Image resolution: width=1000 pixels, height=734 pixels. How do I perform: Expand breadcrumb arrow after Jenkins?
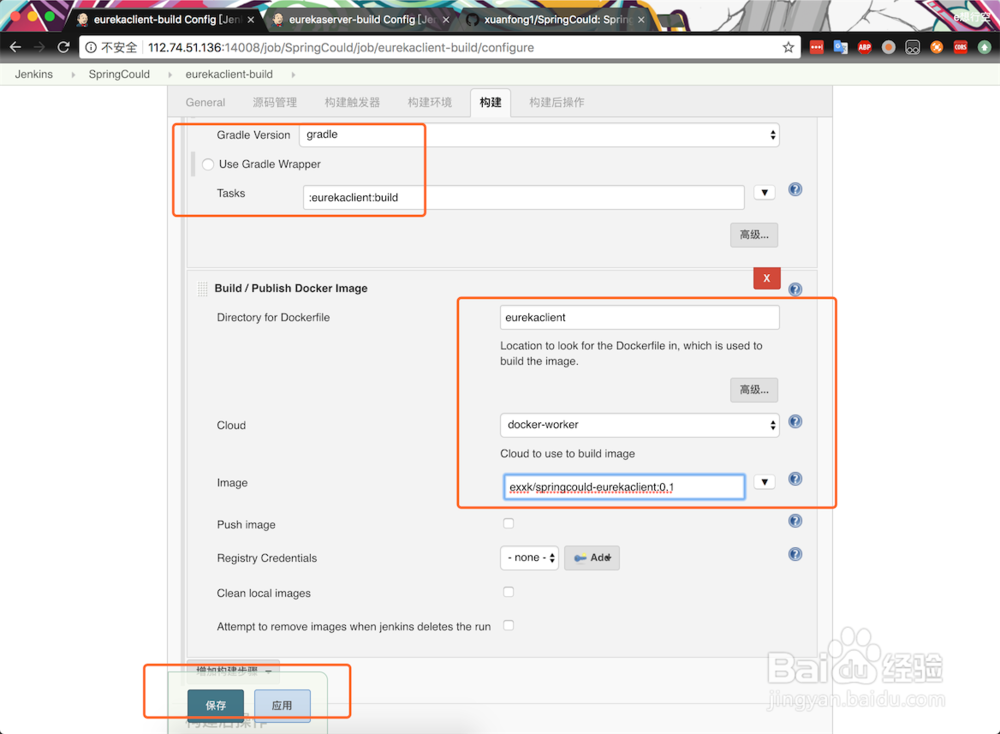click(x=73, y=75)
